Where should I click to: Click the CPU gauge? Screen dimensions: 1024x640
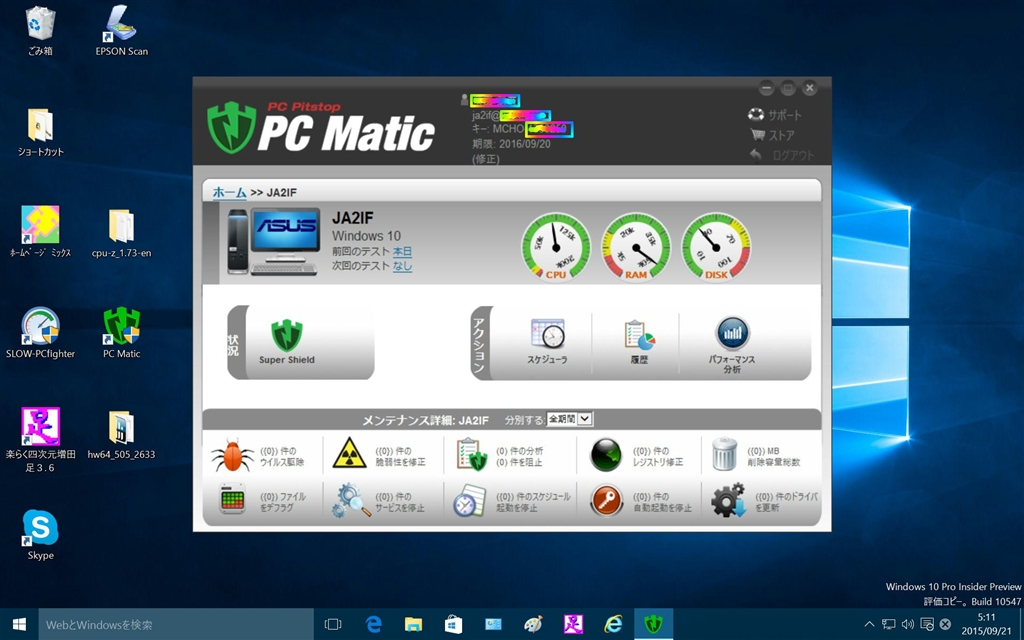tap(556, 248)
